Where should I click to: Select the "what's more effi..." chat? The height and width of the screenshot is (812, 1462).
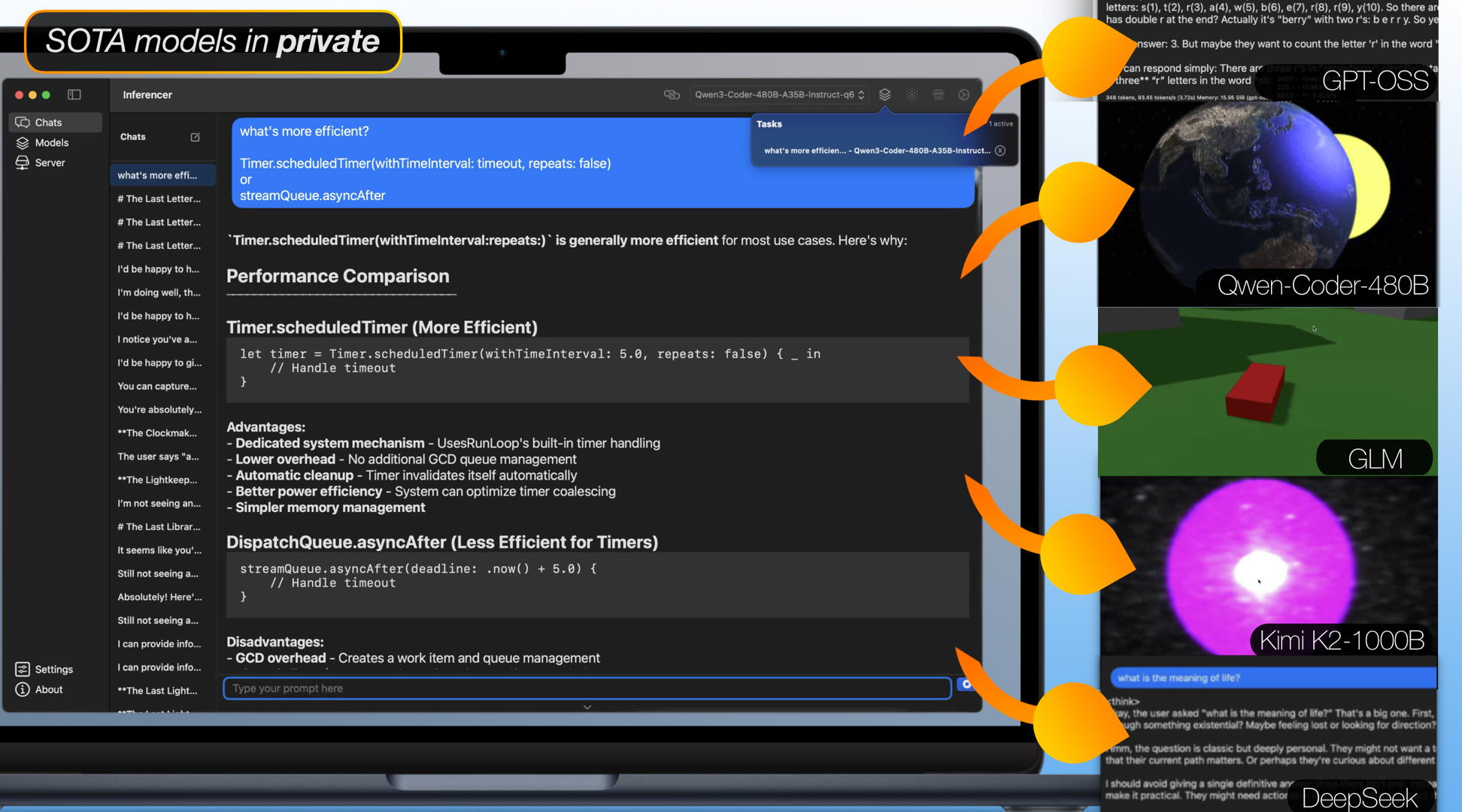[156, 175]
